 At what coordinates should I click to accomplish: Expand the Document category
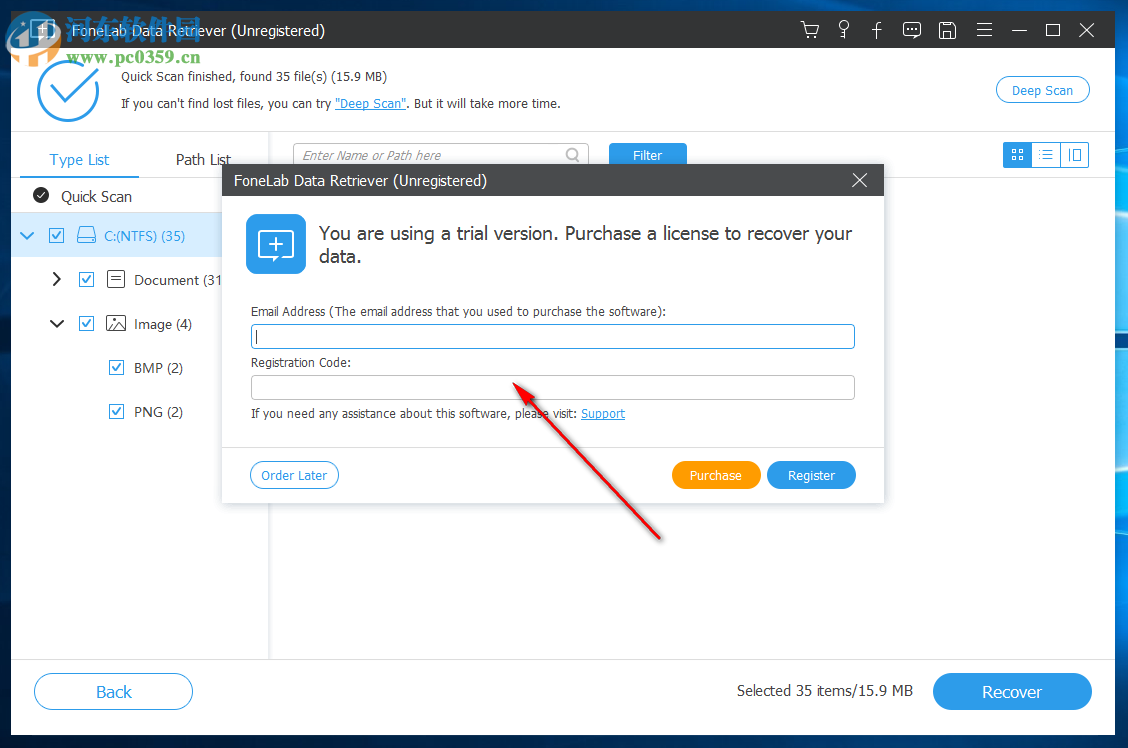(x=57, y=279)
